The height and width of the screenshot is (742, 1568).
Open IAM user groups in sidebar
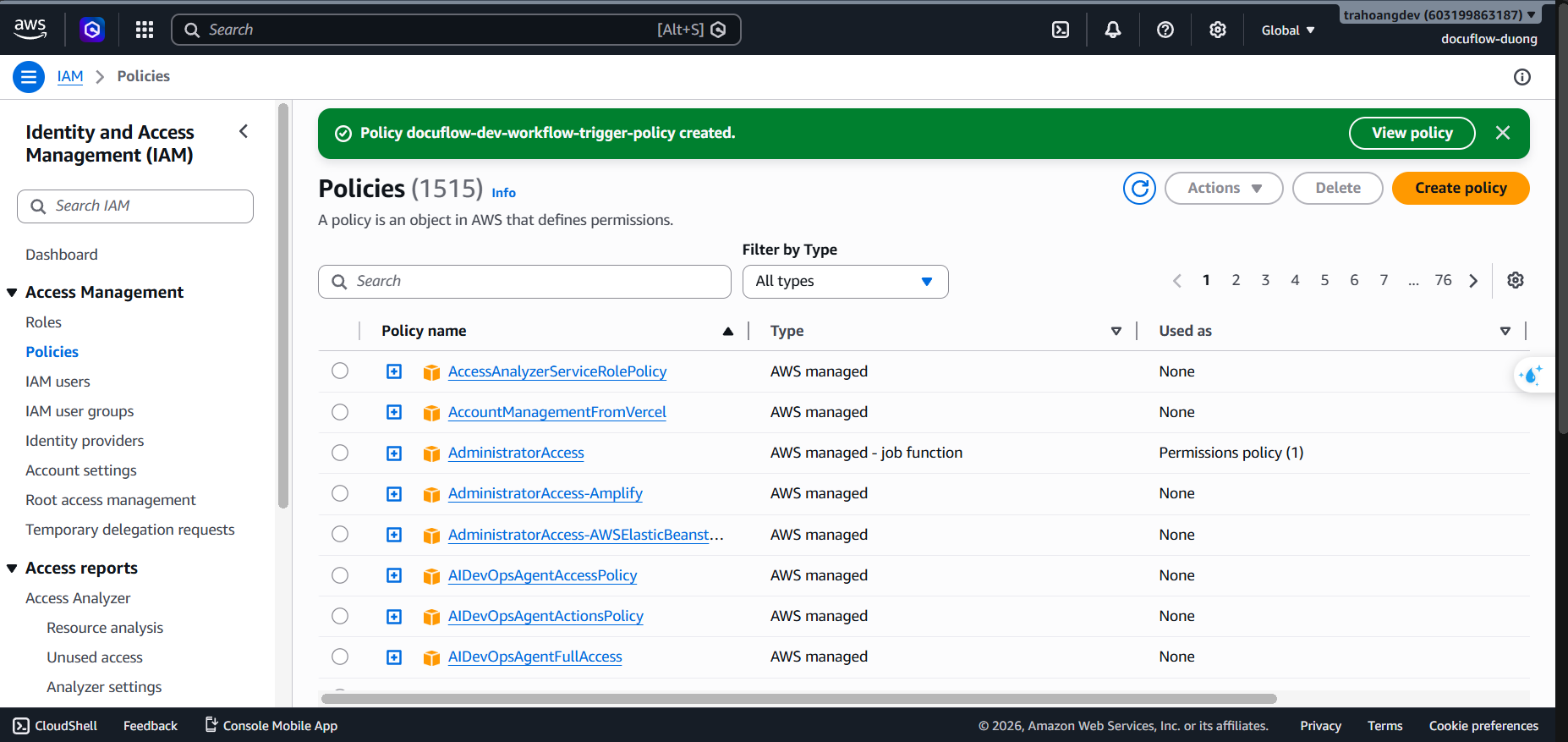(x=79, y=411)
